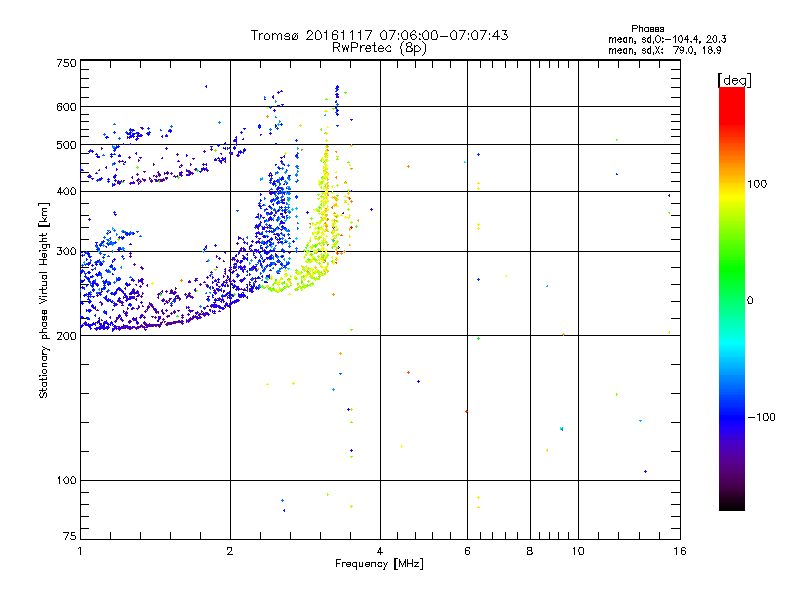Click the y-axis tick label '100'
Image resolution: width=800 pixels, height=600 pixels.
66,480
